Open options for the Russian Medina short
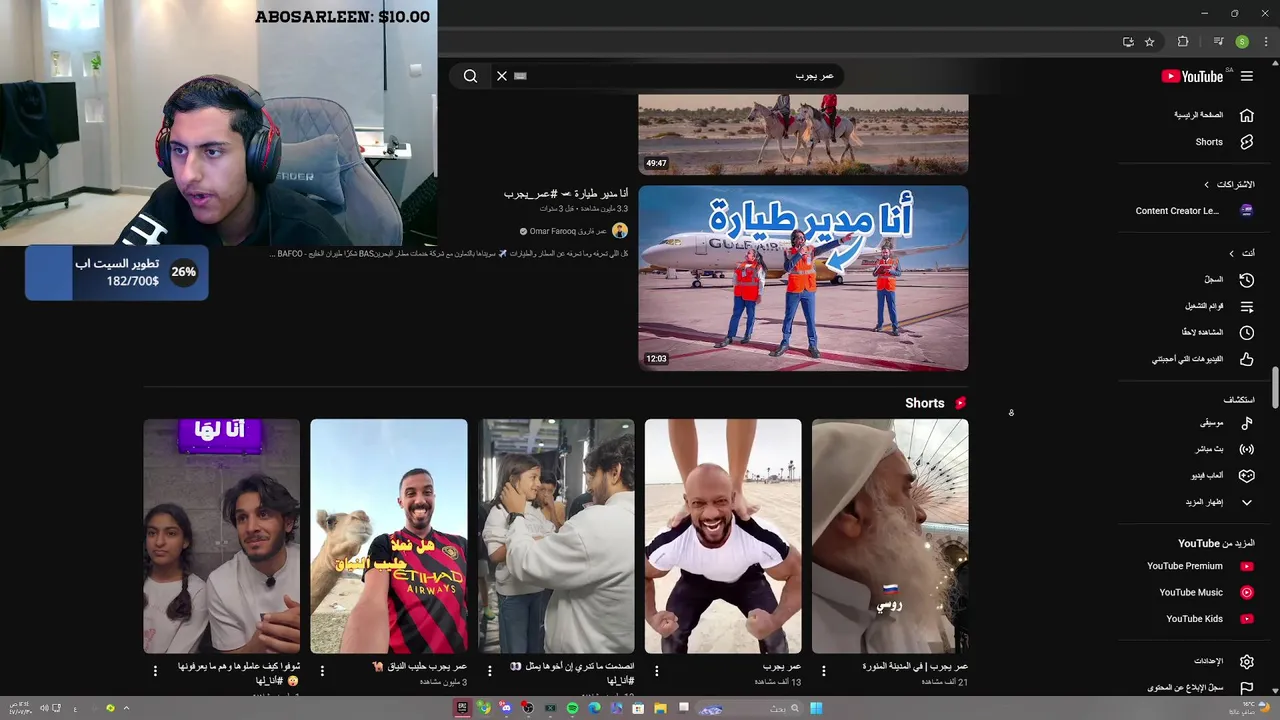This screenshot has width=1280, height=720. click(823, 671)
